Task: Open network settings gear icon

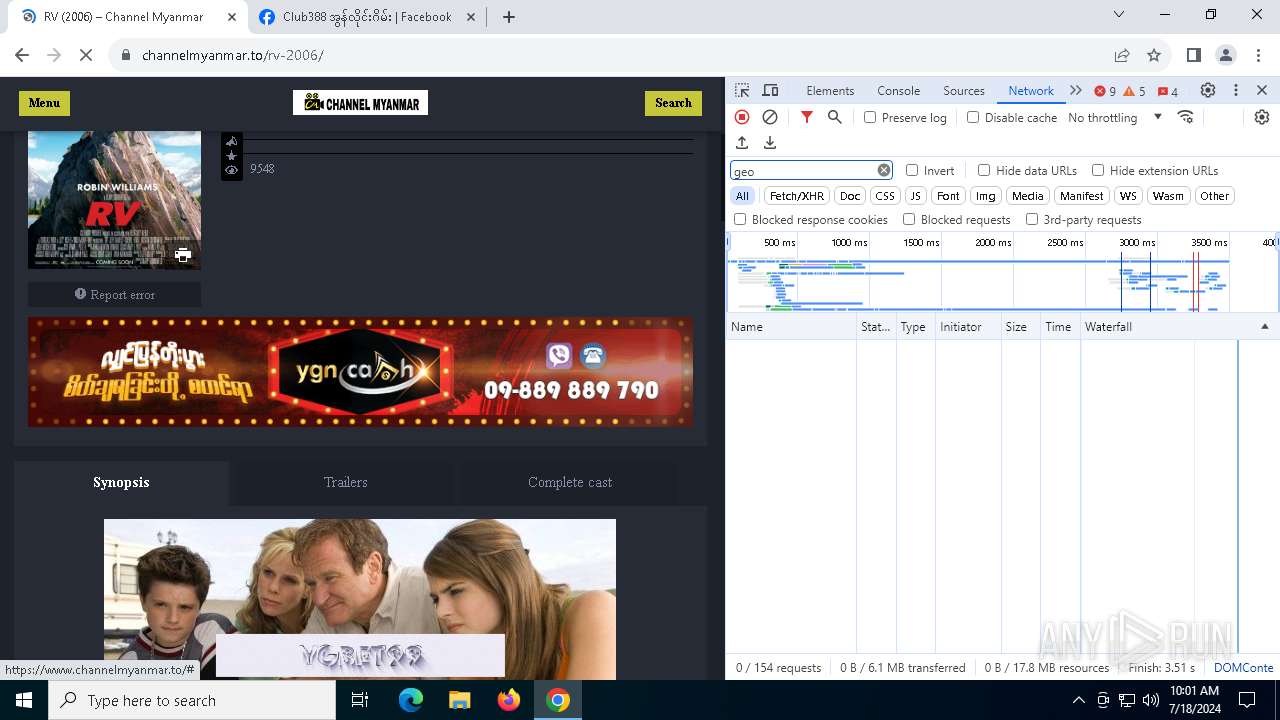Action: pyautogui.click(x=1262, y=117)
